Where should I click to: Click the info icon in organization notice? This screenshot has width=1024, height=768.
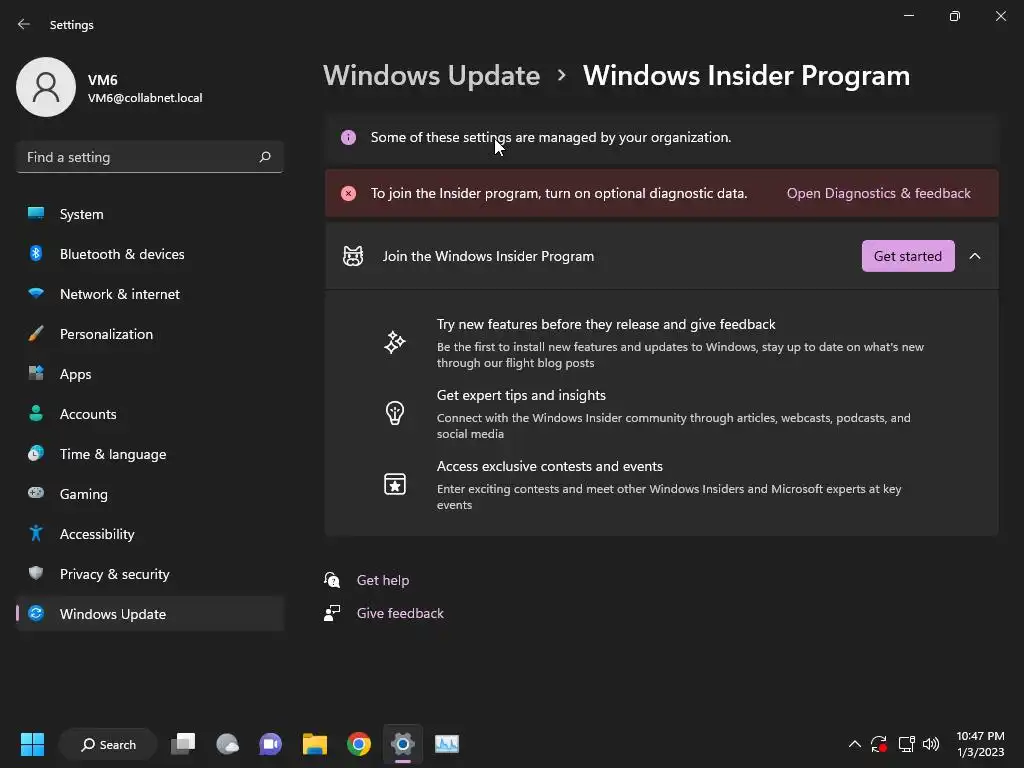click(349, 137)
